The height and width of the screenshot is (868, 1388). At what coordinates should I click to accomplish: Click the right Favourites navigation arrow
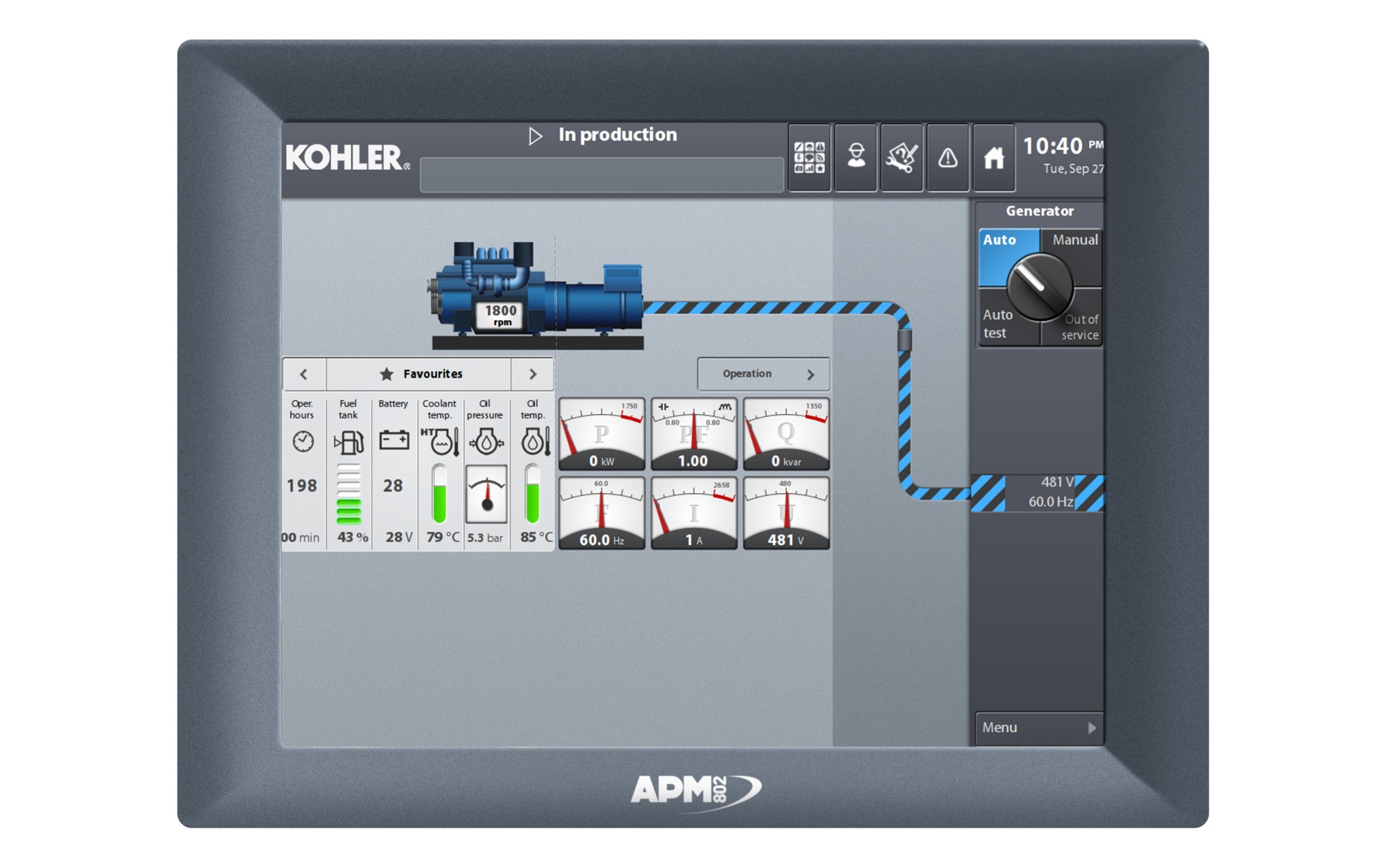click(x=532, y=374)
